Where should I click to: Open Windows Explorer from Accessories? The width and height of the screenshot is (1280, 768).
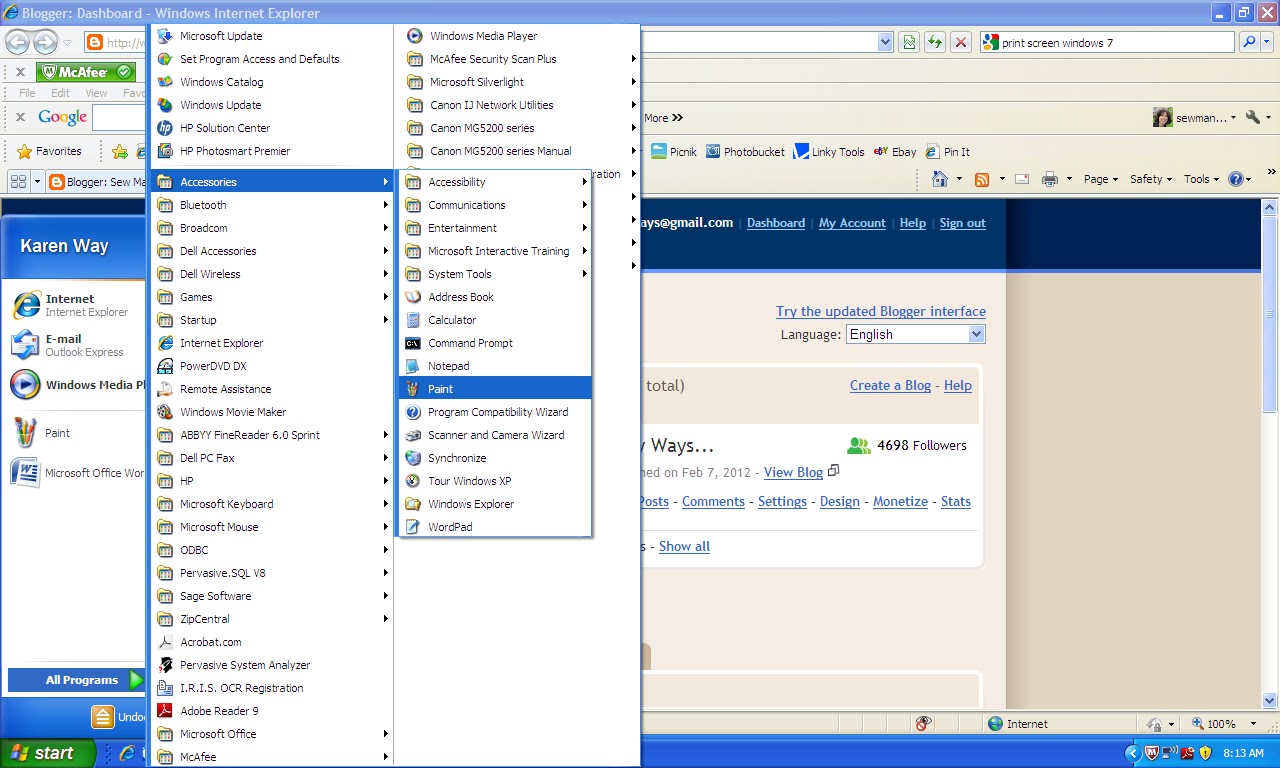(495, 504)
